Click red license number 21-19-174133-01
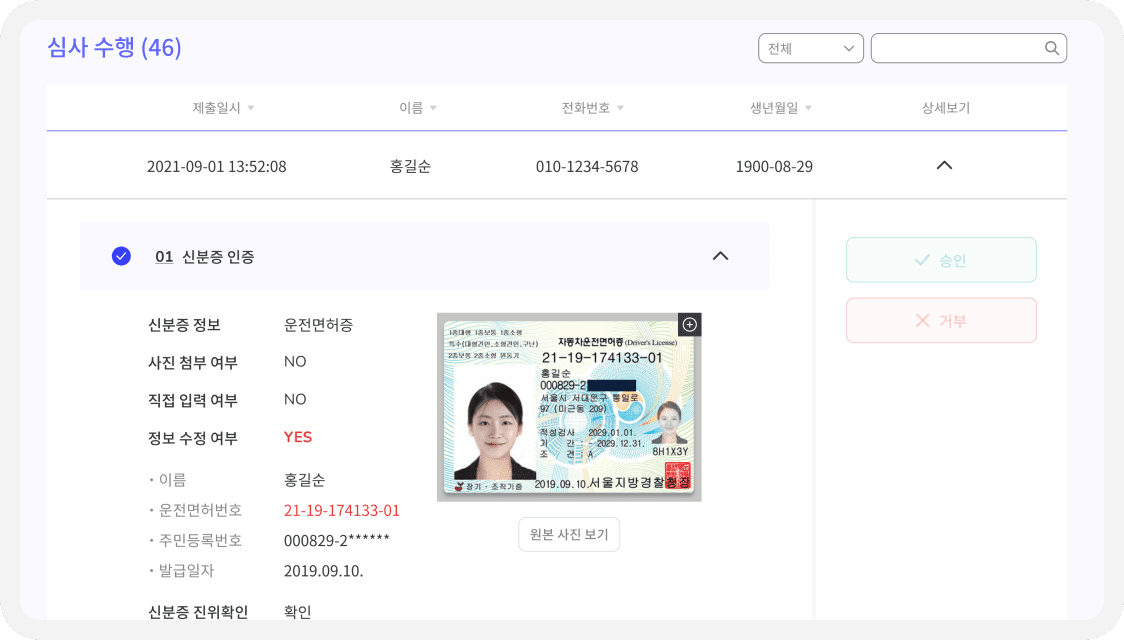Image resolution: width=1124 pixels, height=640 pixels. [x=342, y=510]
